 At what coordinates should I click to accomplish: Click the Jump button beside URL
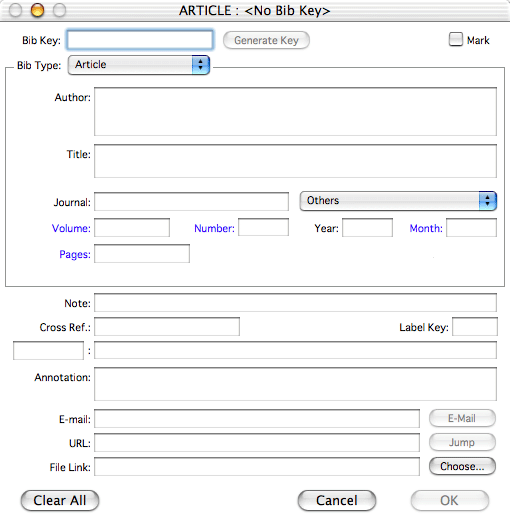(462, 442)
